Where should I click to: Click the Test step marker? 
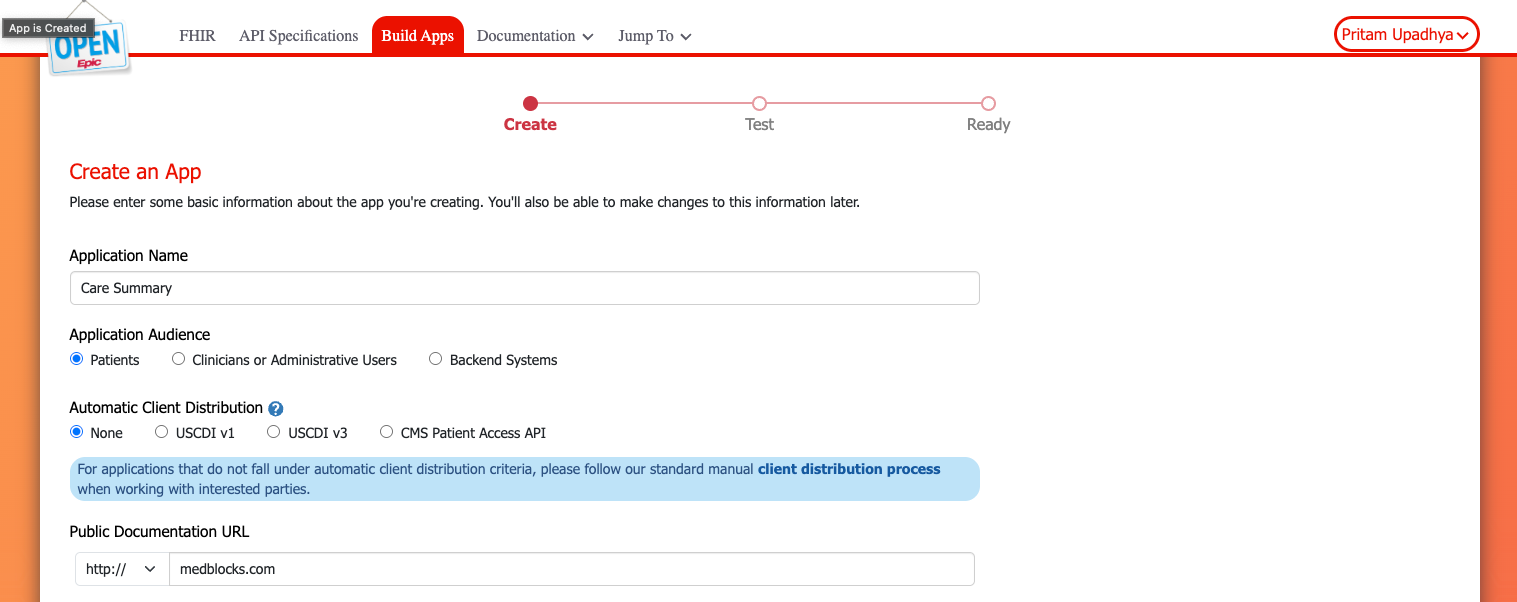tap(759, 103)
